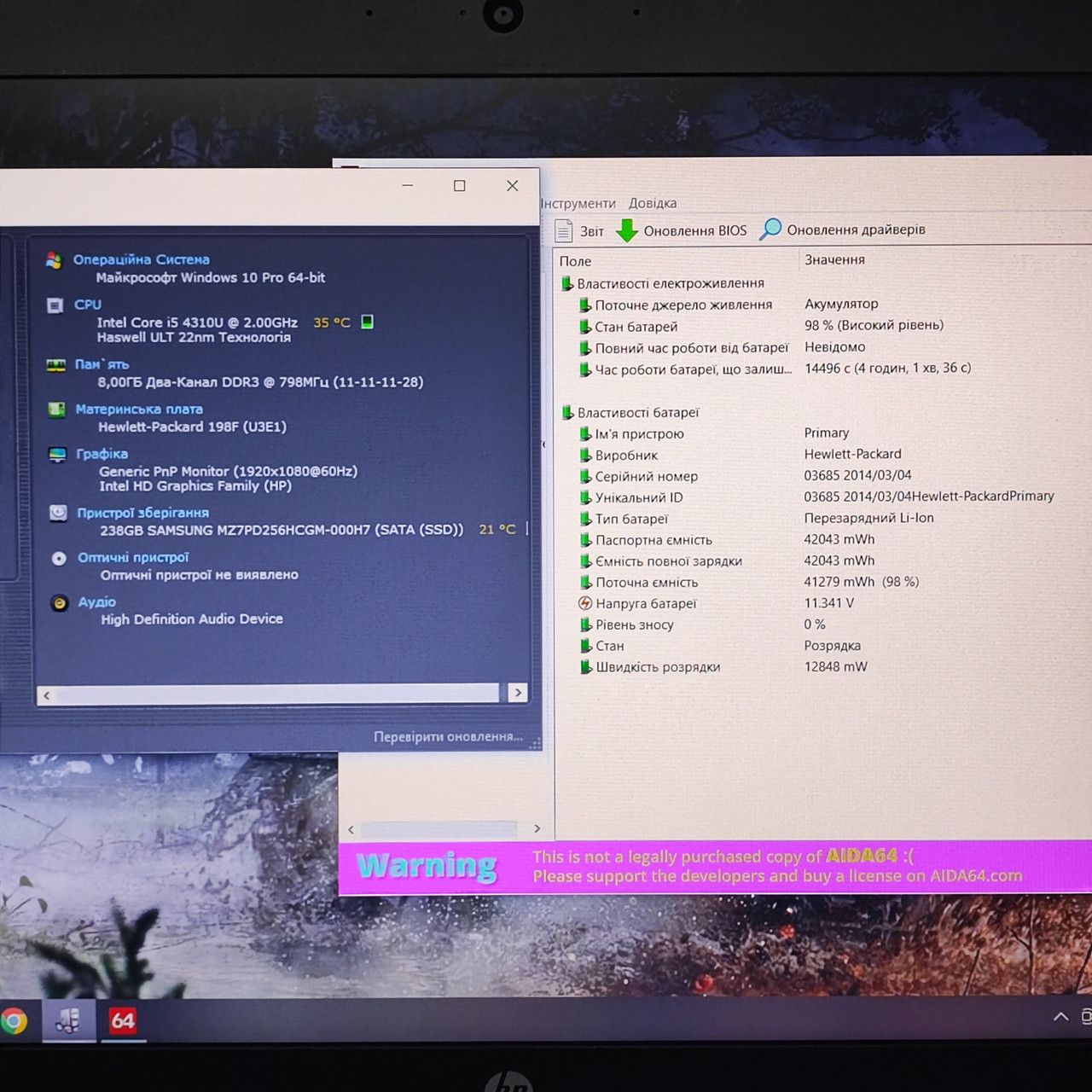Click the Напруга батареї voltage icon
Viewport: 1092px width, 1092px height.
tap(585, 603)
